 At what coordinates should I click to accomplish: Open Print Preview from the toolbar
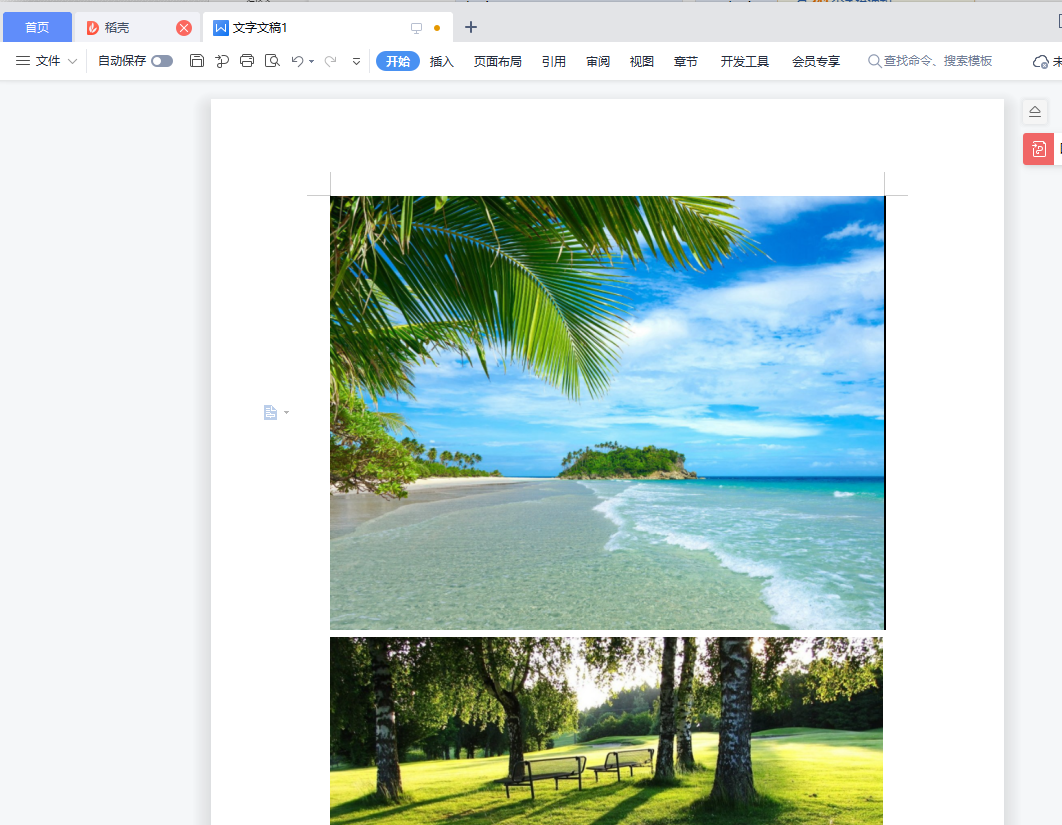[272, 61]
